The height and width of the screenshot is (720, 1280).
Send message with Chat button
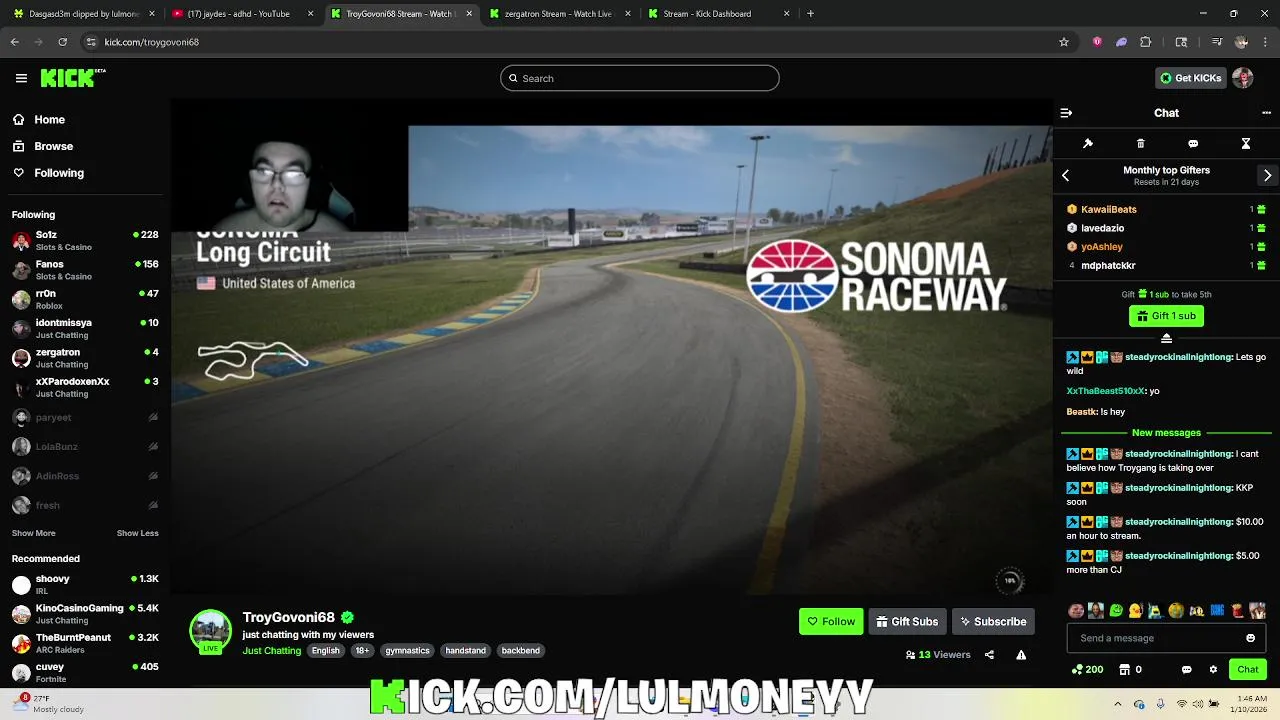[x=1248, y=669]
